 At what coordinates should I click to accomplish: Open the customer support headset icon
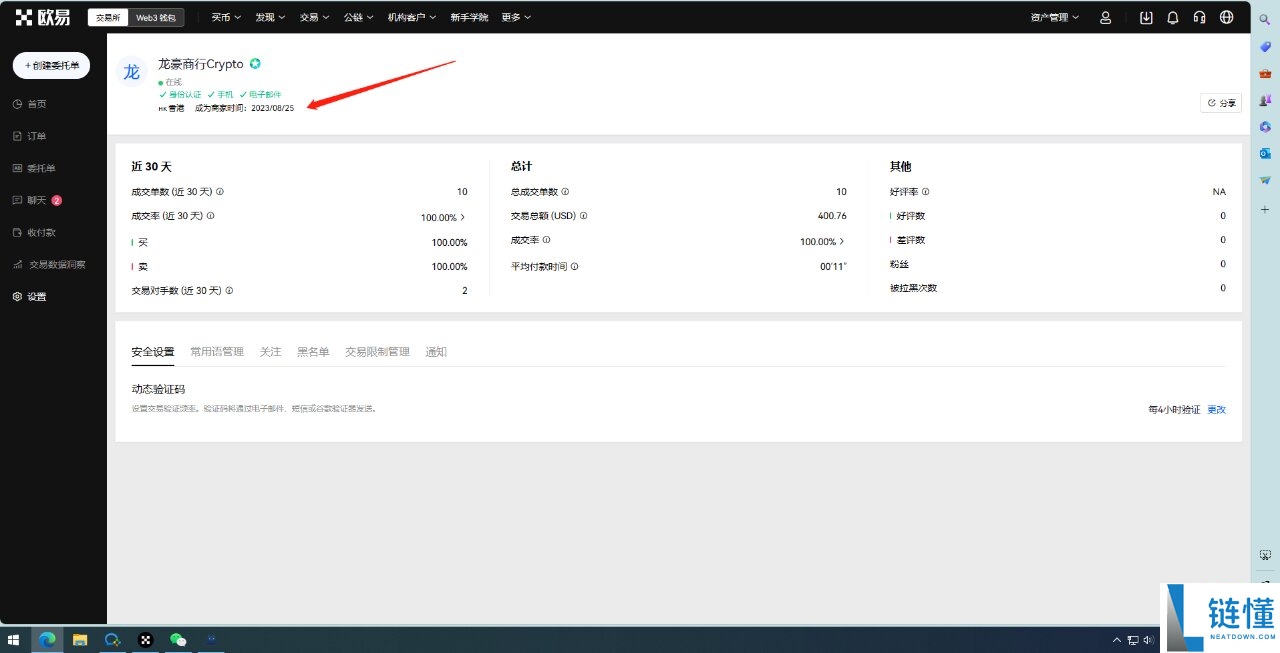coord(1200,17)
